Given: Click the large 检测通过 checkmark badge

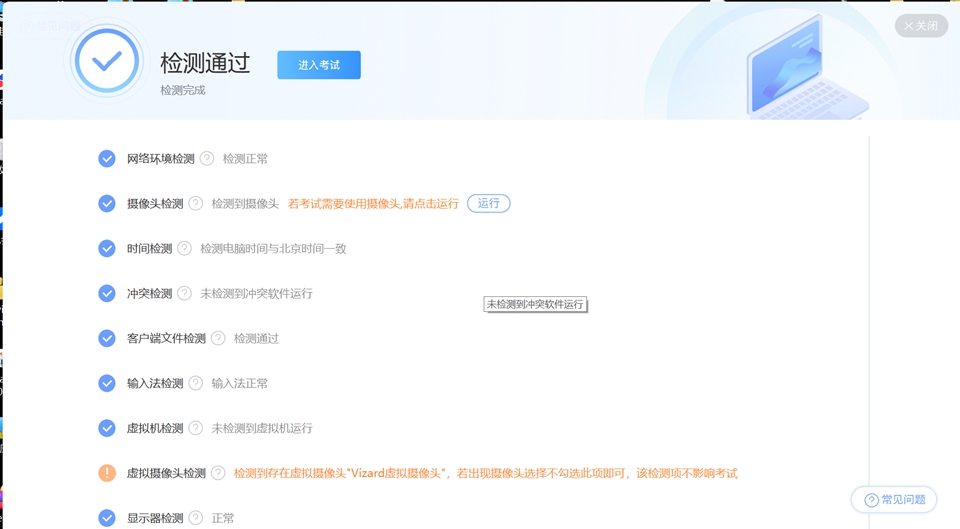Looking at the screenshot, I should (x=107, y=61).
